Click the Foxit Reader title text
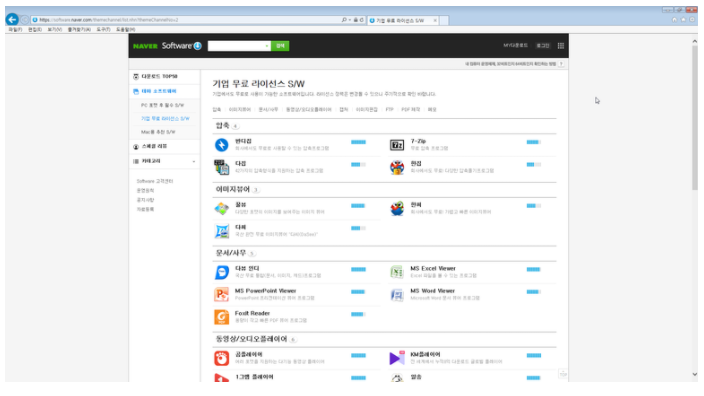 (252, 313)
